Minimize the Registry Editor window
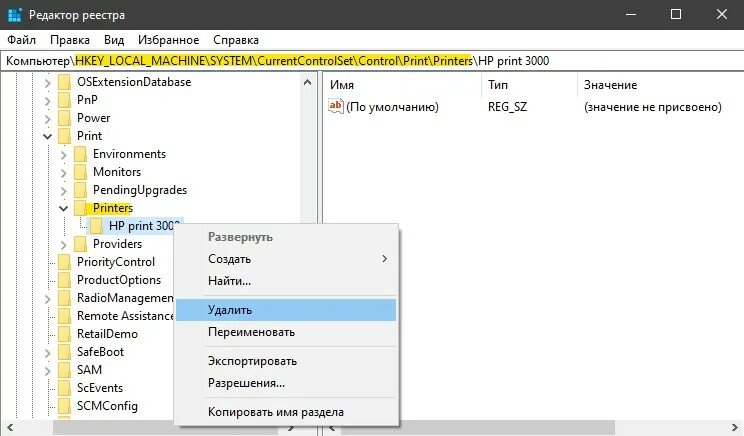744x436 pixels. coord(631,15)
